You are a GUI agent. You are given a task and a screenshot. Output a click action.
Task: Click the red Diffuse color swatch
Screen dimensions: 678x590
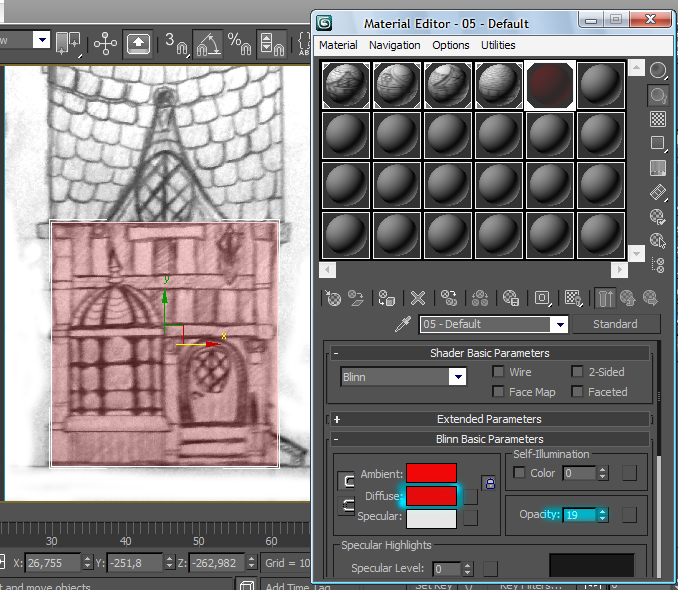431,496
